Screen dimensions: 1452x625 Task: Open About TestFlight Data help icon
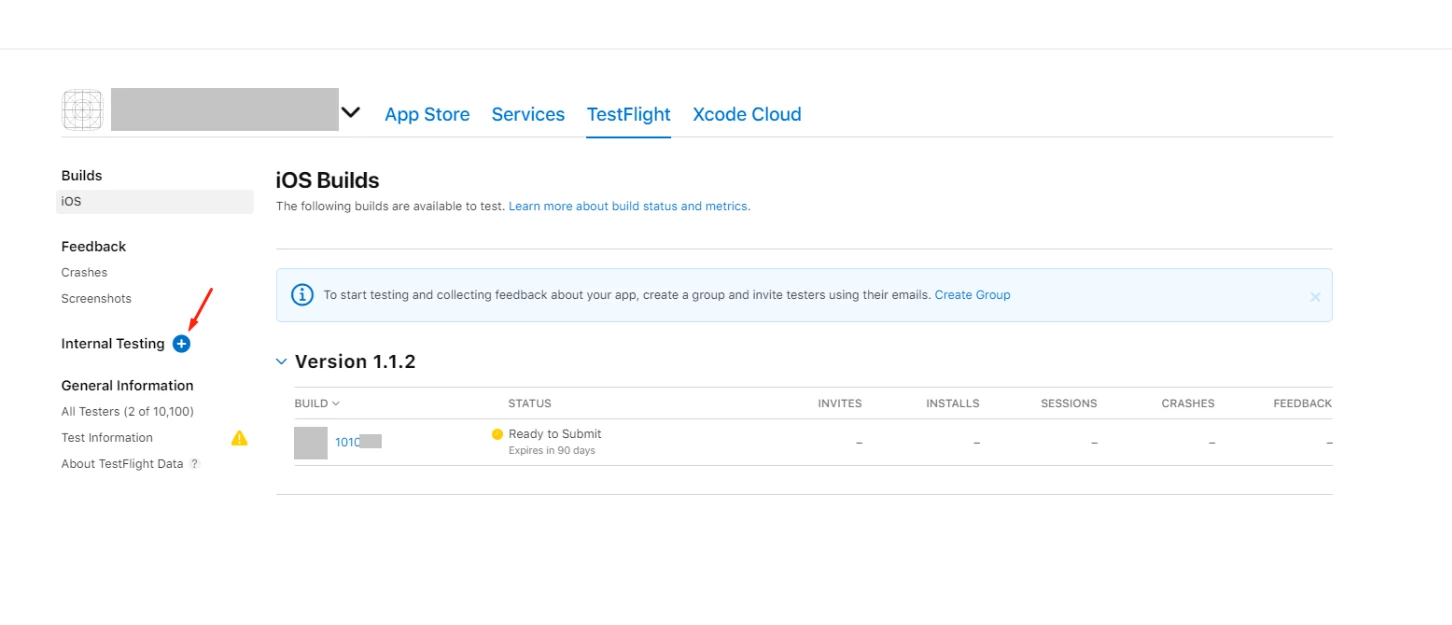coord(195,464)
